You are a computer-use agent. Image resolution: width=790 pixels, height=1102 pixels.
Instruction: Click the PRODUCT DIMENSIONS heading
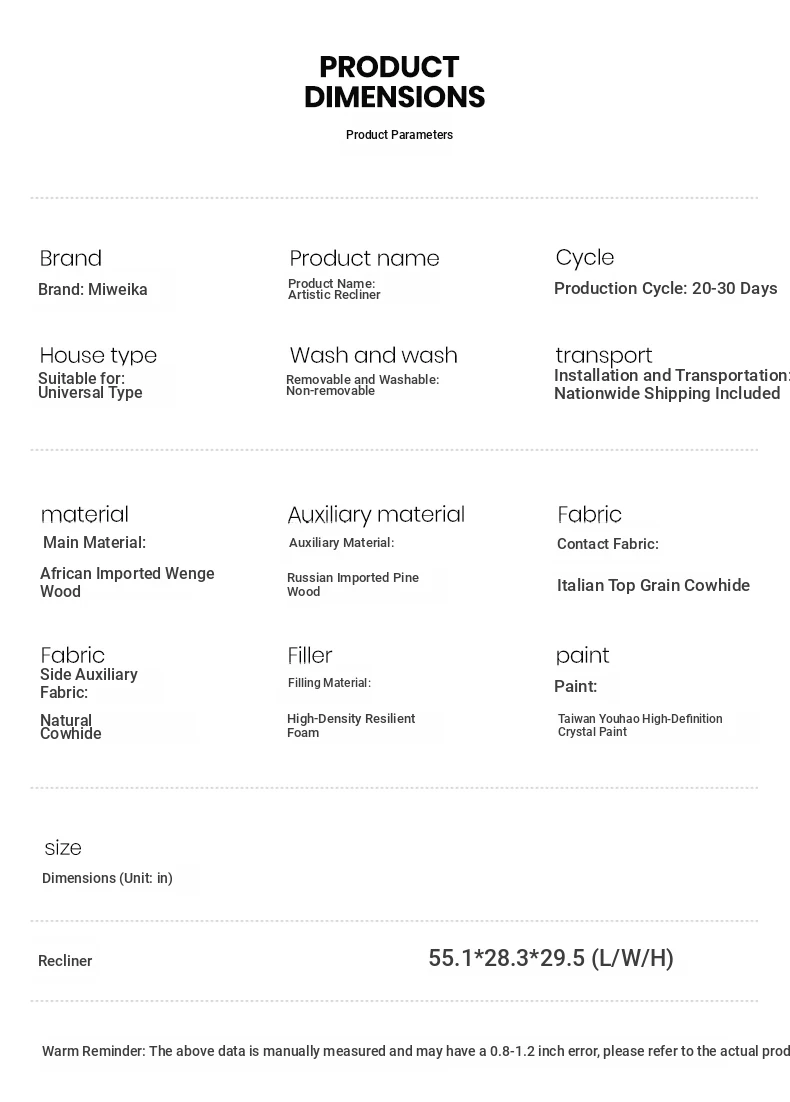(x=394, y=82)
